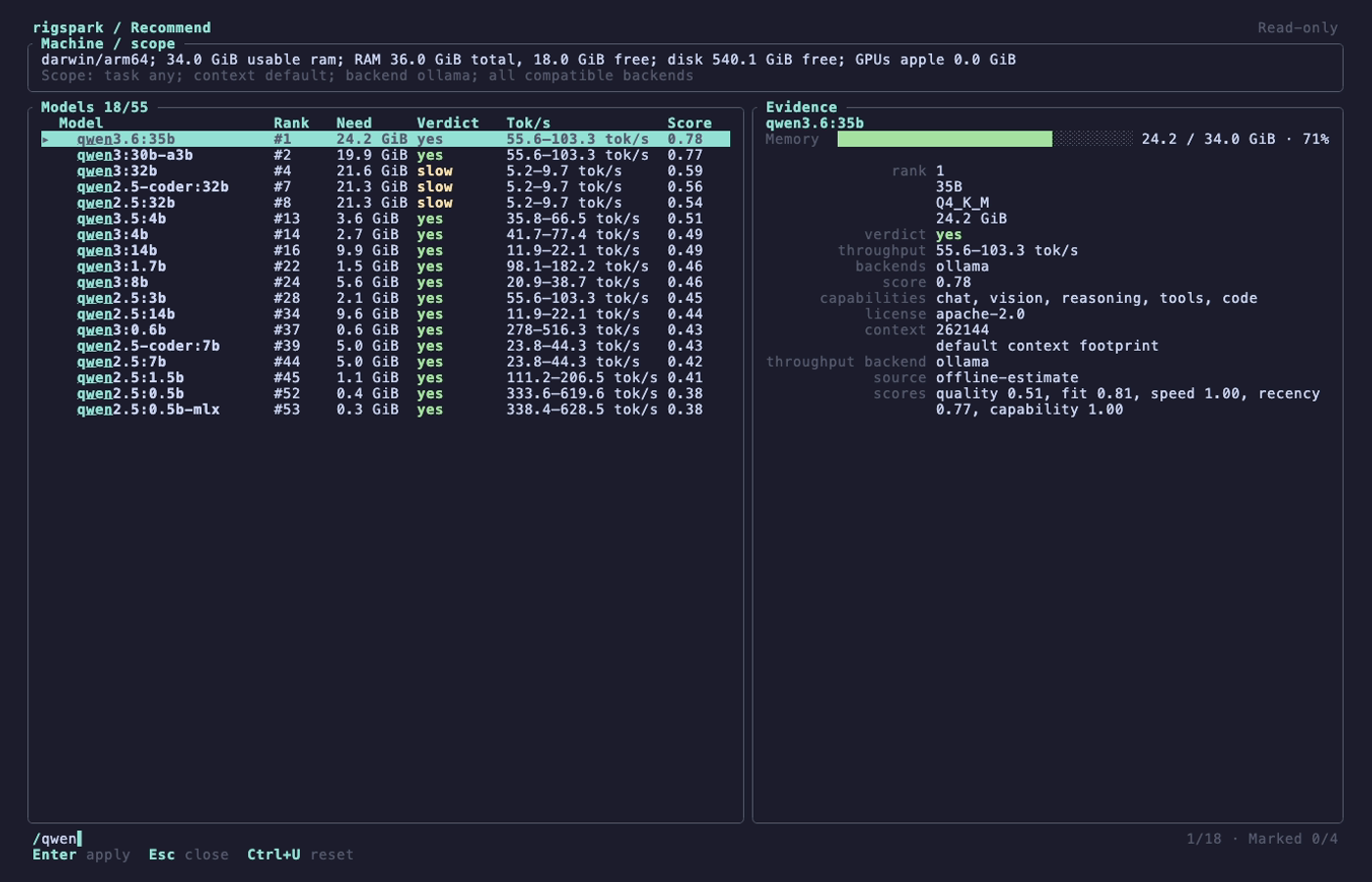Click the Memory usage bar in Evidence

tap(985, 139)
